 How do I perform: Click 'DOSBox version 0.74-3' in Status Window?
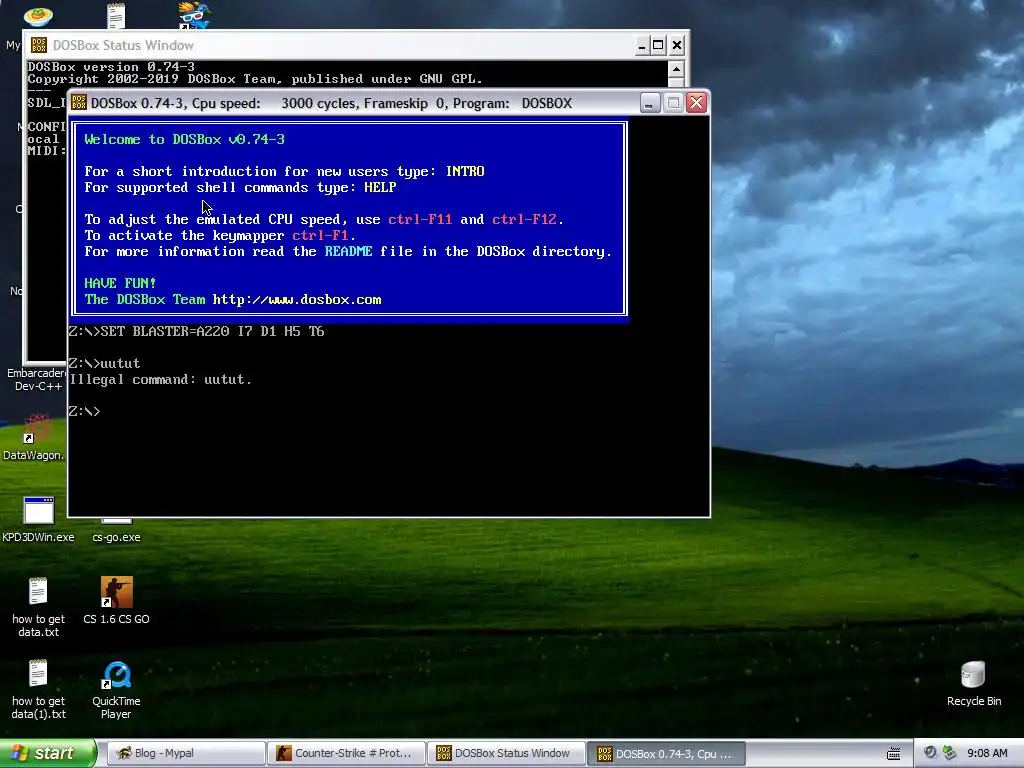(111, 67)
